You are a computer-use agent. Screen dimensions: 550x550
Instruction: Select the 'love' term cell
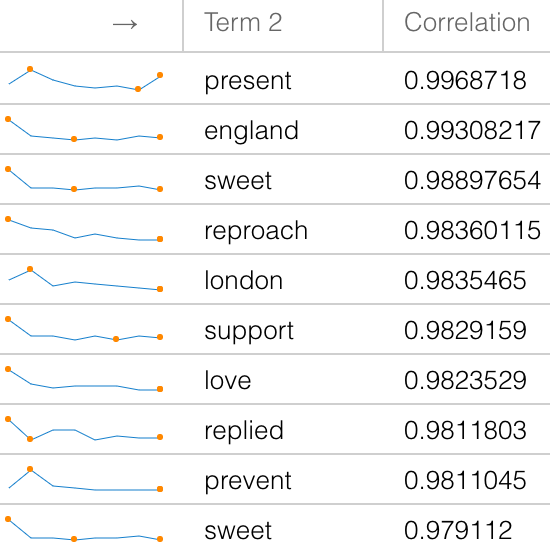pos(228,380)
